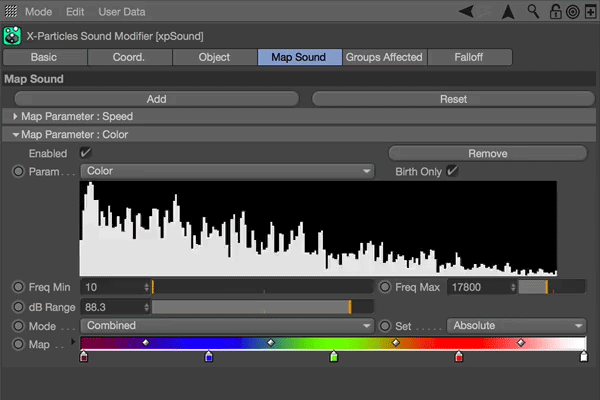This screenshot has width=600, height=400.
Task: Select the red gradient knot
Action: 459,357
